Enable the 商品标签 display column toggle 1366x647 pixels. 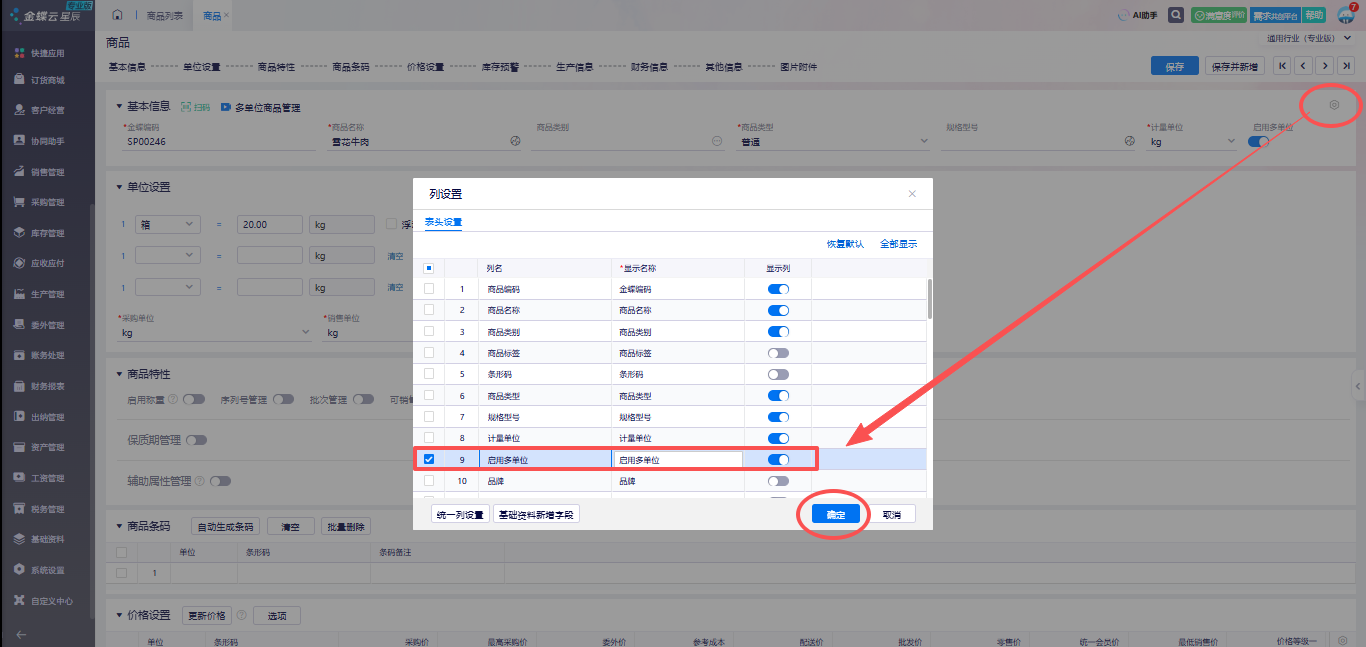778,353
